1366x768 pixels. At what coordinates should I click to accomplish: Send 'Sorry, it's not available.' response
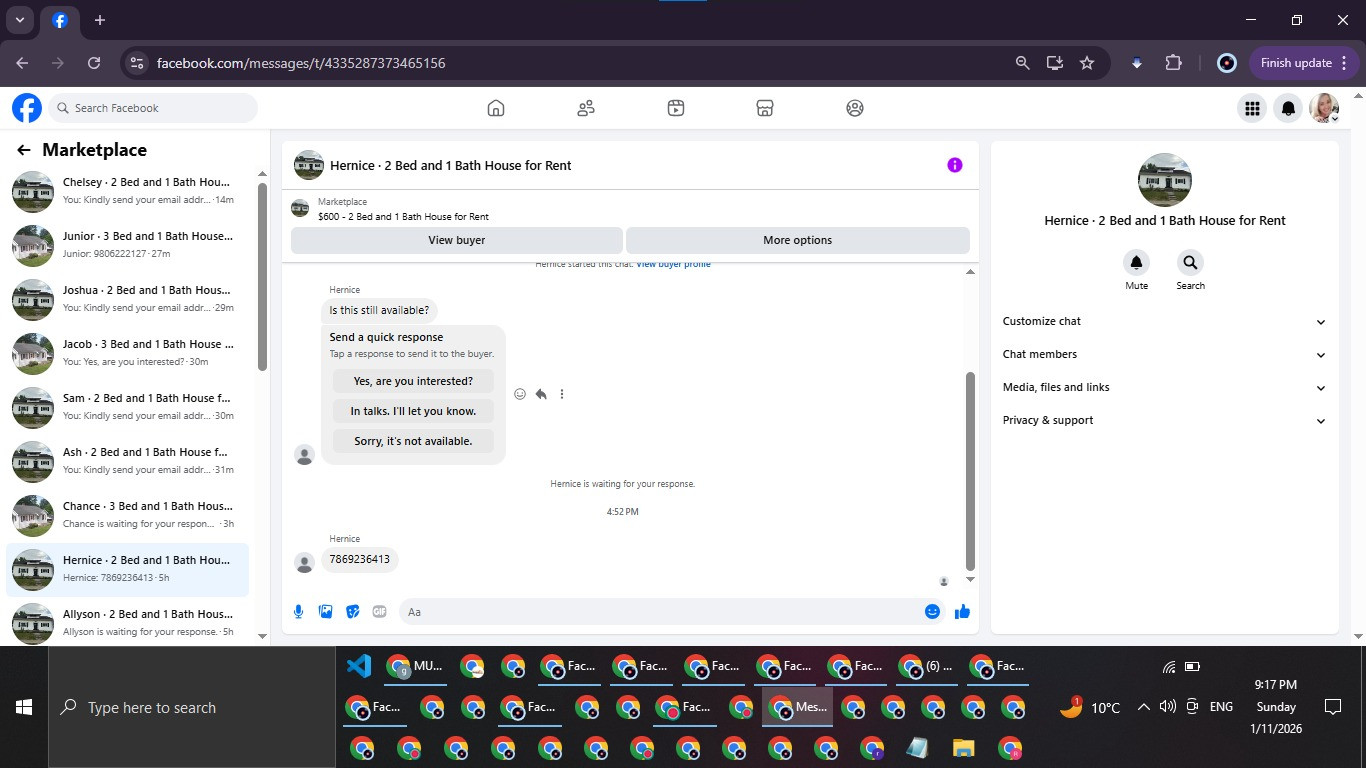(x=413, y=441)
